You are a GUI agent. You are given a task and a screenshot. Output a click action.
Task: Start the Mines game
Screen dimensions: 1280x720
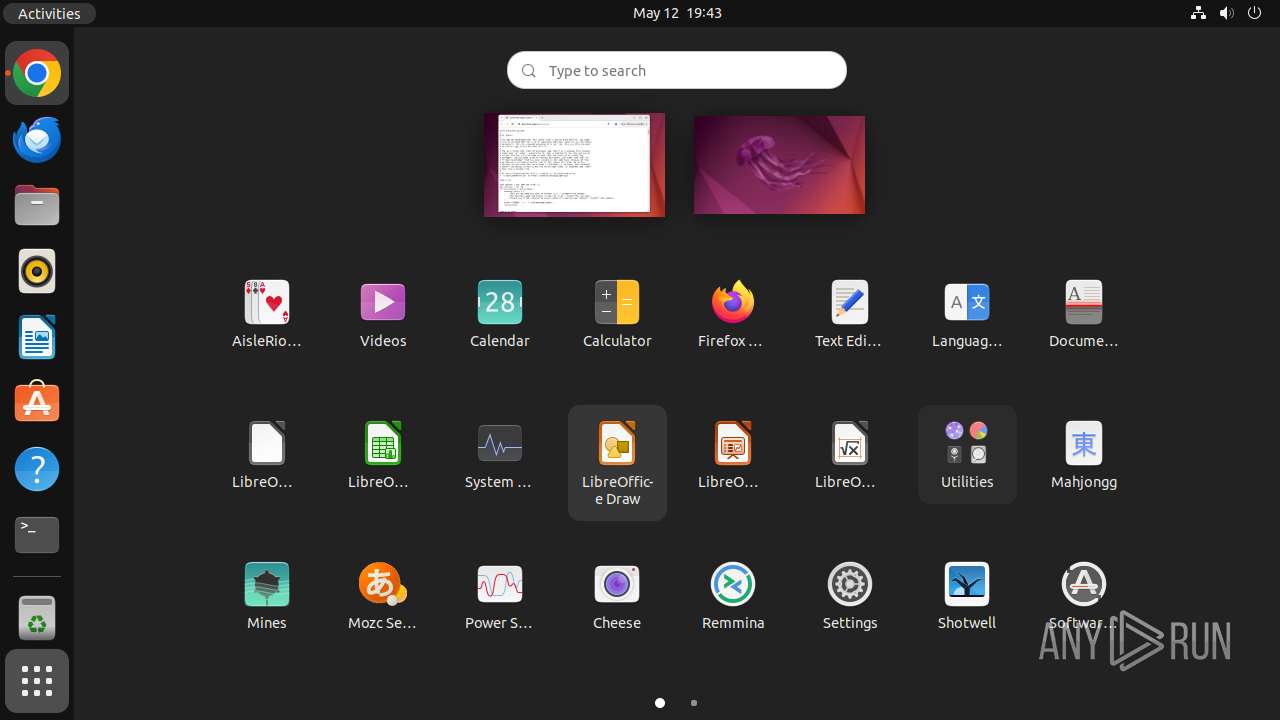[267, 595]
